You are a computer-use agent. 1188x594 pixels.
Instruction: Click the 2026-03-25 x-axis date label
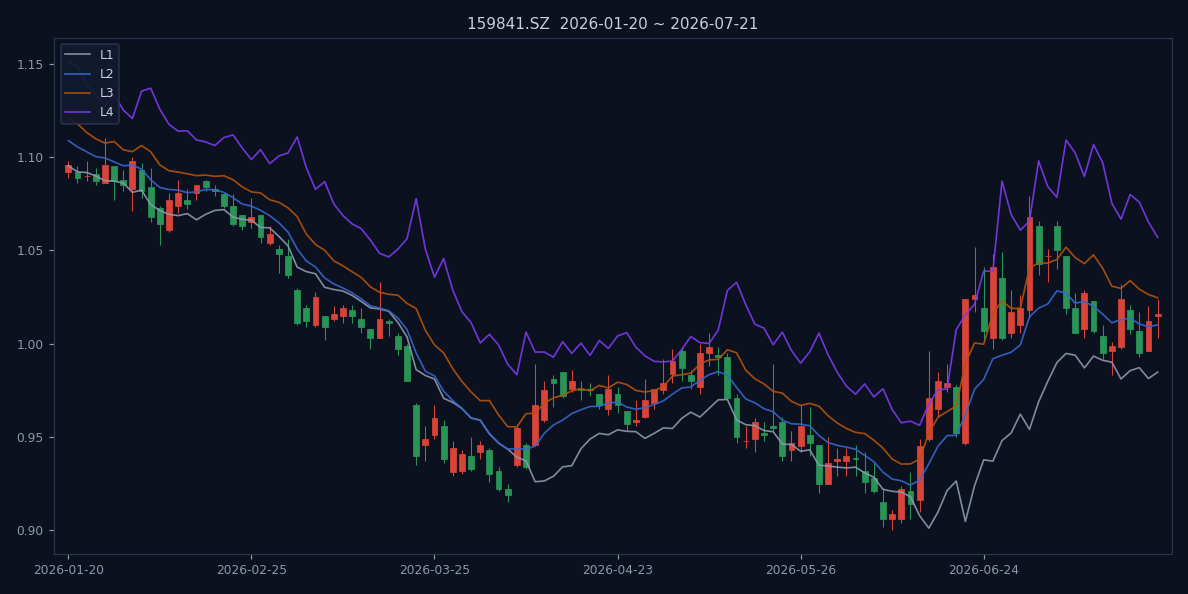click(435, 570)
